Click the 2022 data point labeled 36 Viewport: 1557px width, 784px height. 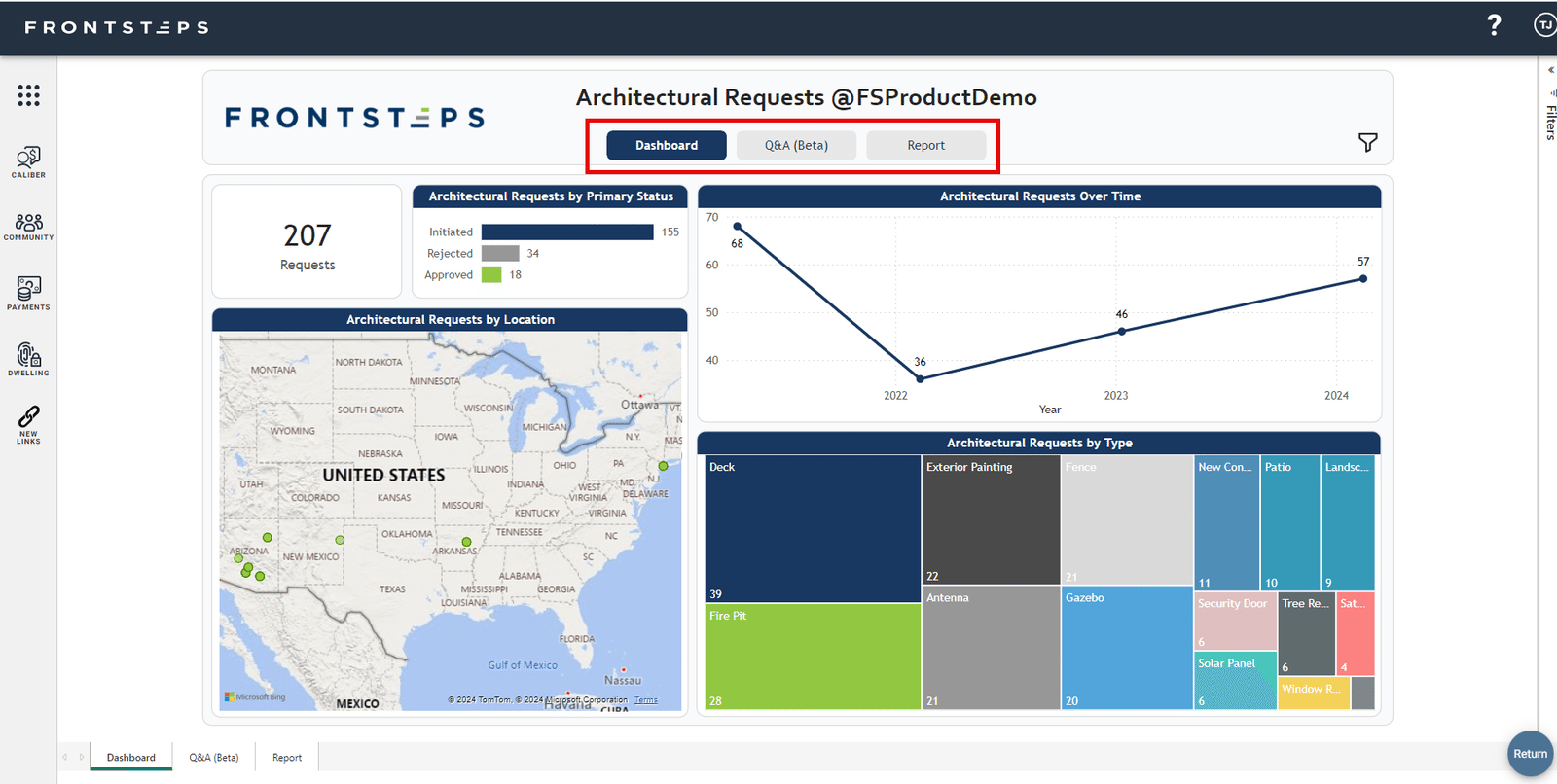921,378
